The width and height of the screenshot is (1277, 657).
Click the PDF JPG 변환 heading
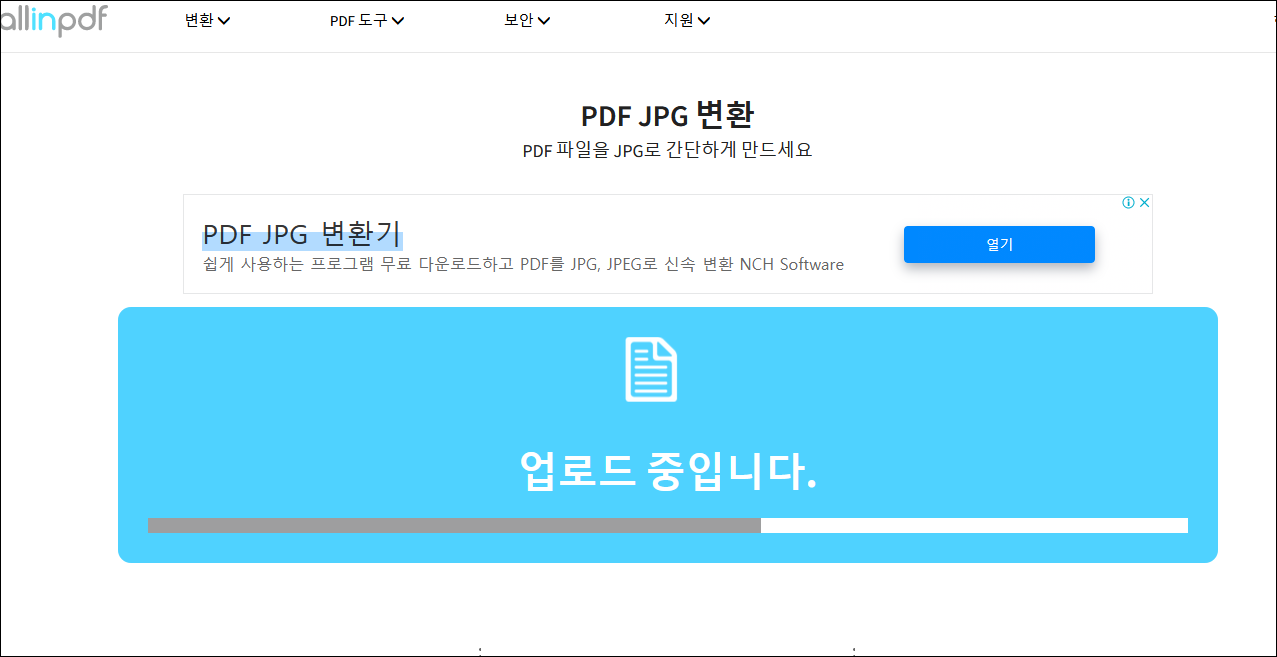point(667,115)
